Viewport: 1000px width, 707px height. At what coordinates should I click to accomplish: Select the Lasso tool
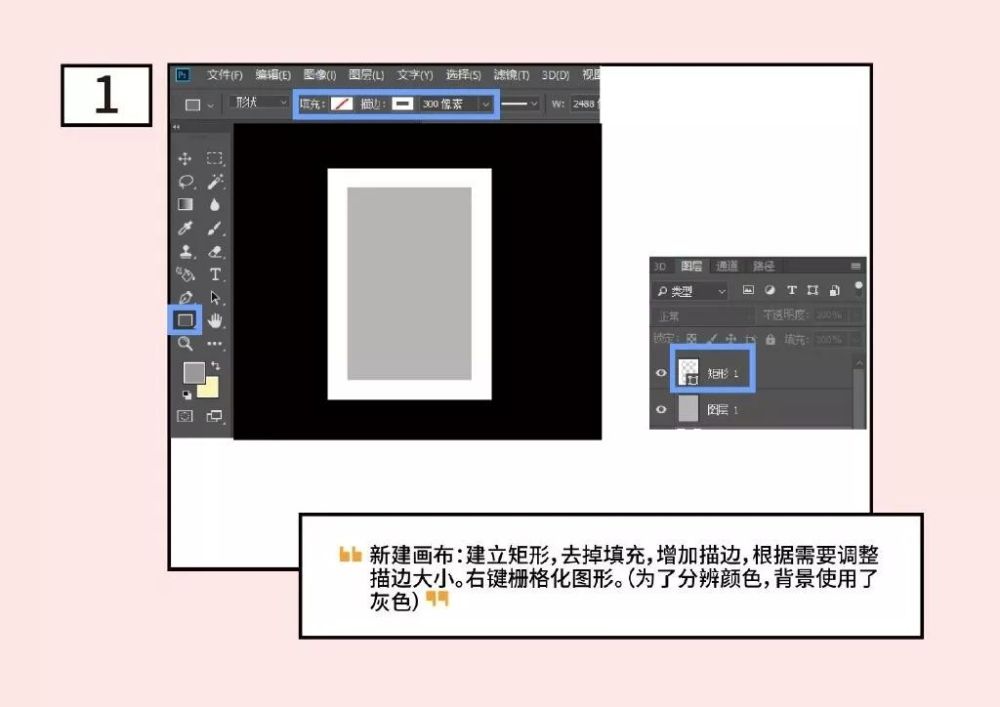click(186, 182)
